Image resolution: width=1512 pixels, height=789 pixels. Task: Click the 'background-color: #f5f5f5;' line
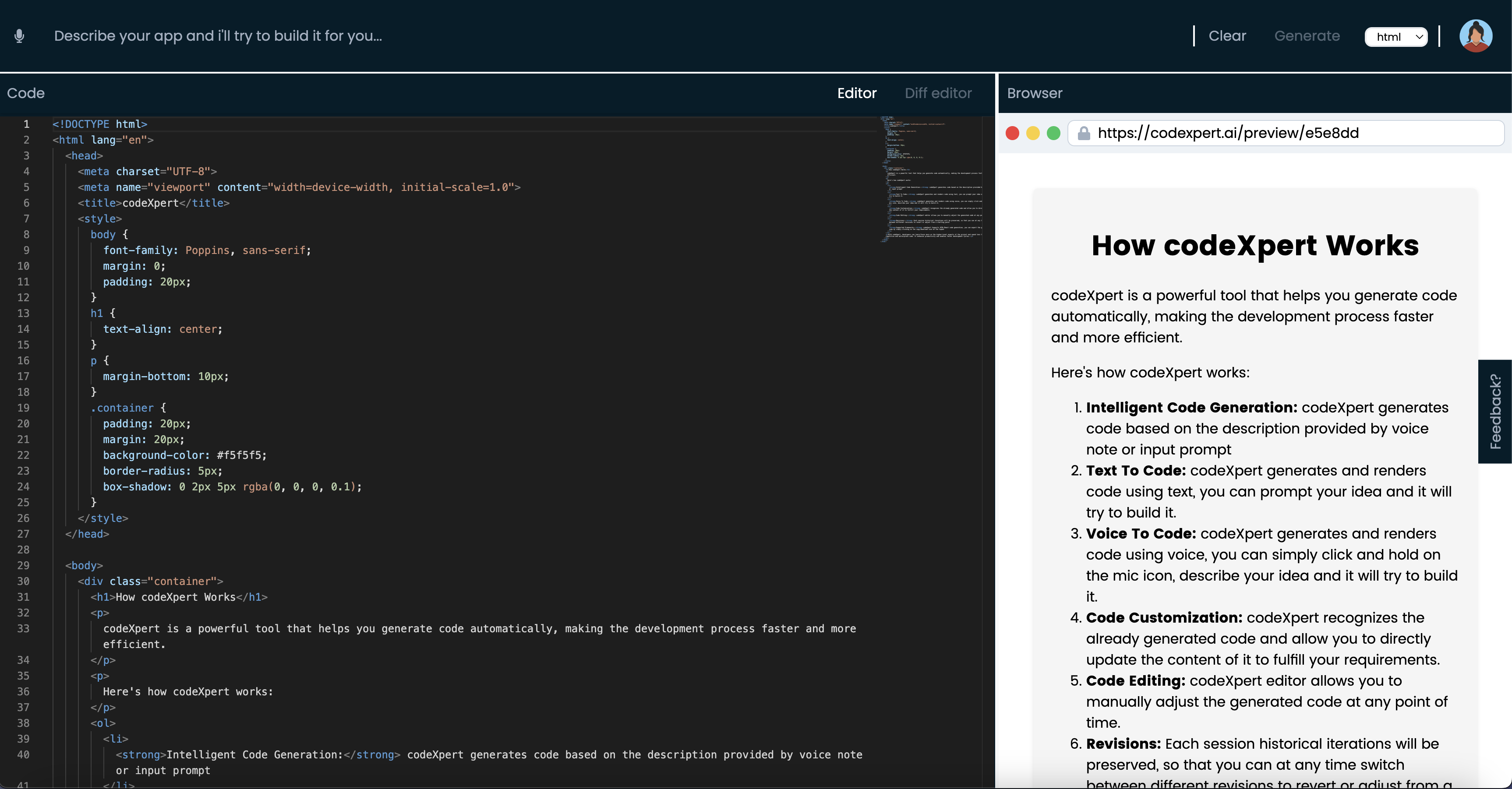(185, 455)
